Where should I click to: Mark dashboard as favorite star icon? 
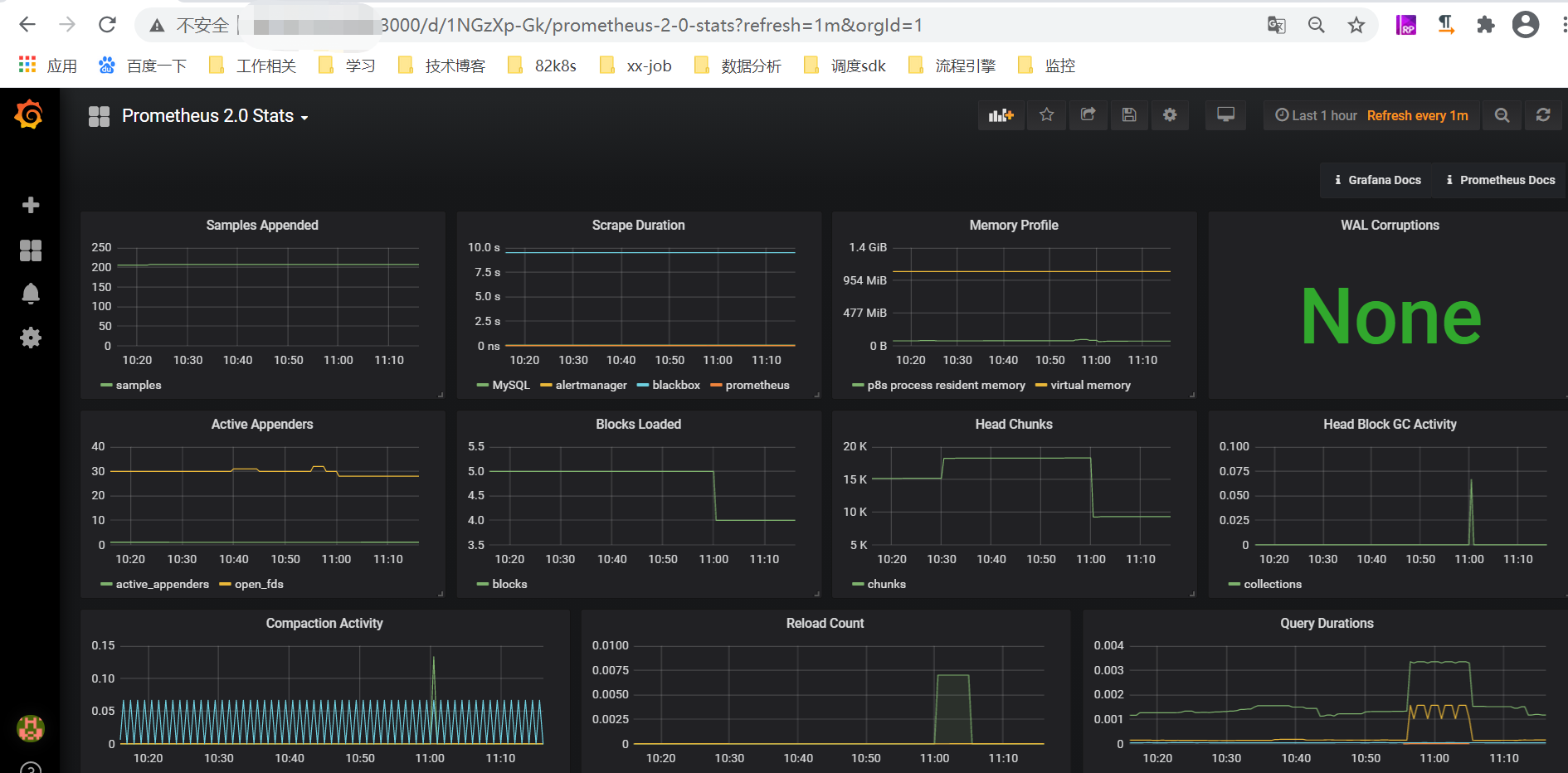tap(1047, 115)
